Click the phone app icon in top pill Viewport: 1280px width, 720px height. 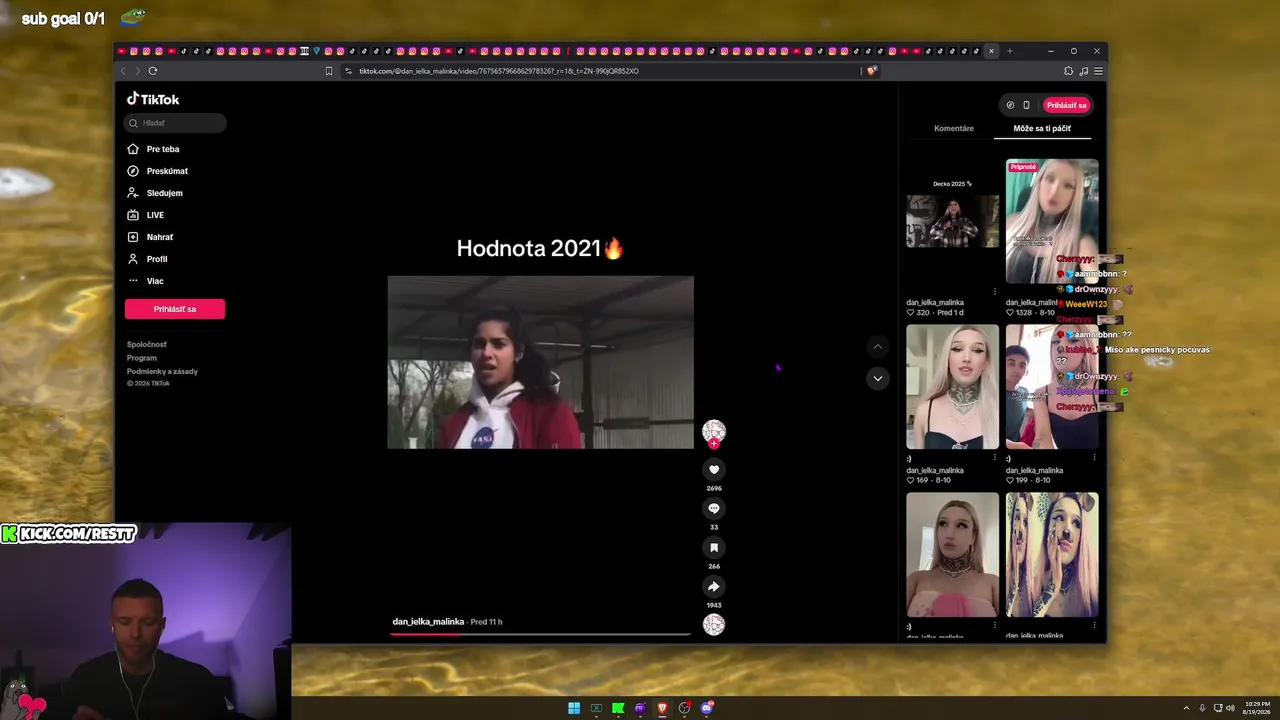pyautogui.click(x=1026, y=105)
